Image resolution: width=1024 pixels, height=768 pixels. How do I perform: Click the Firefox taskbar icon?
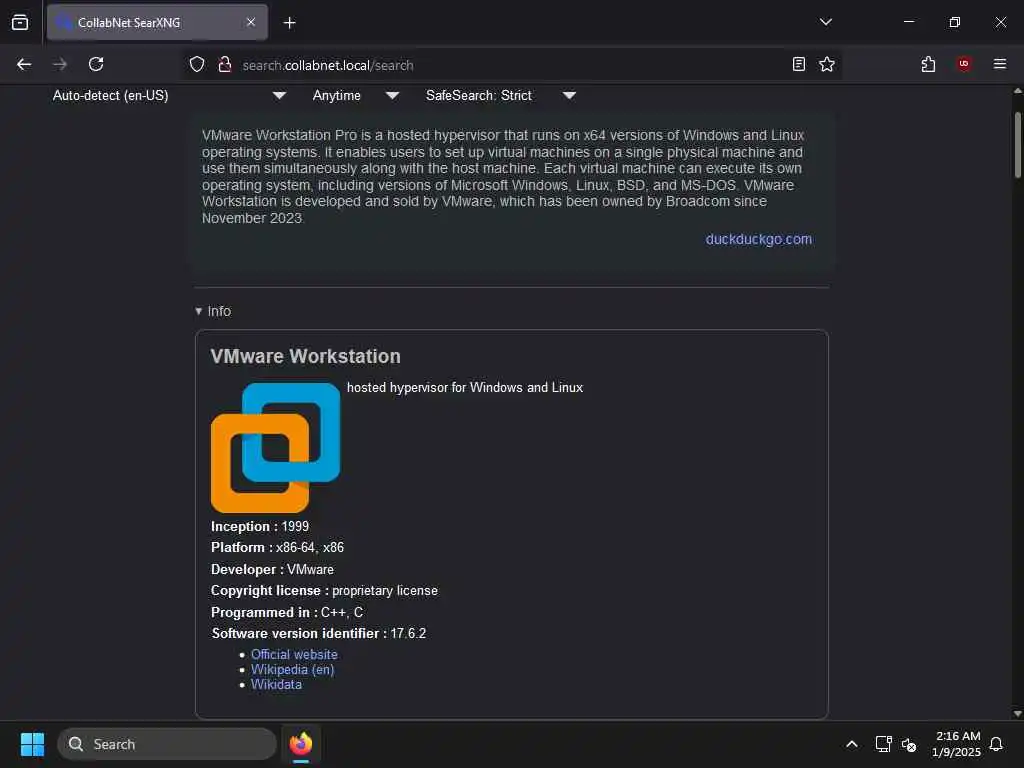point(301,744)
